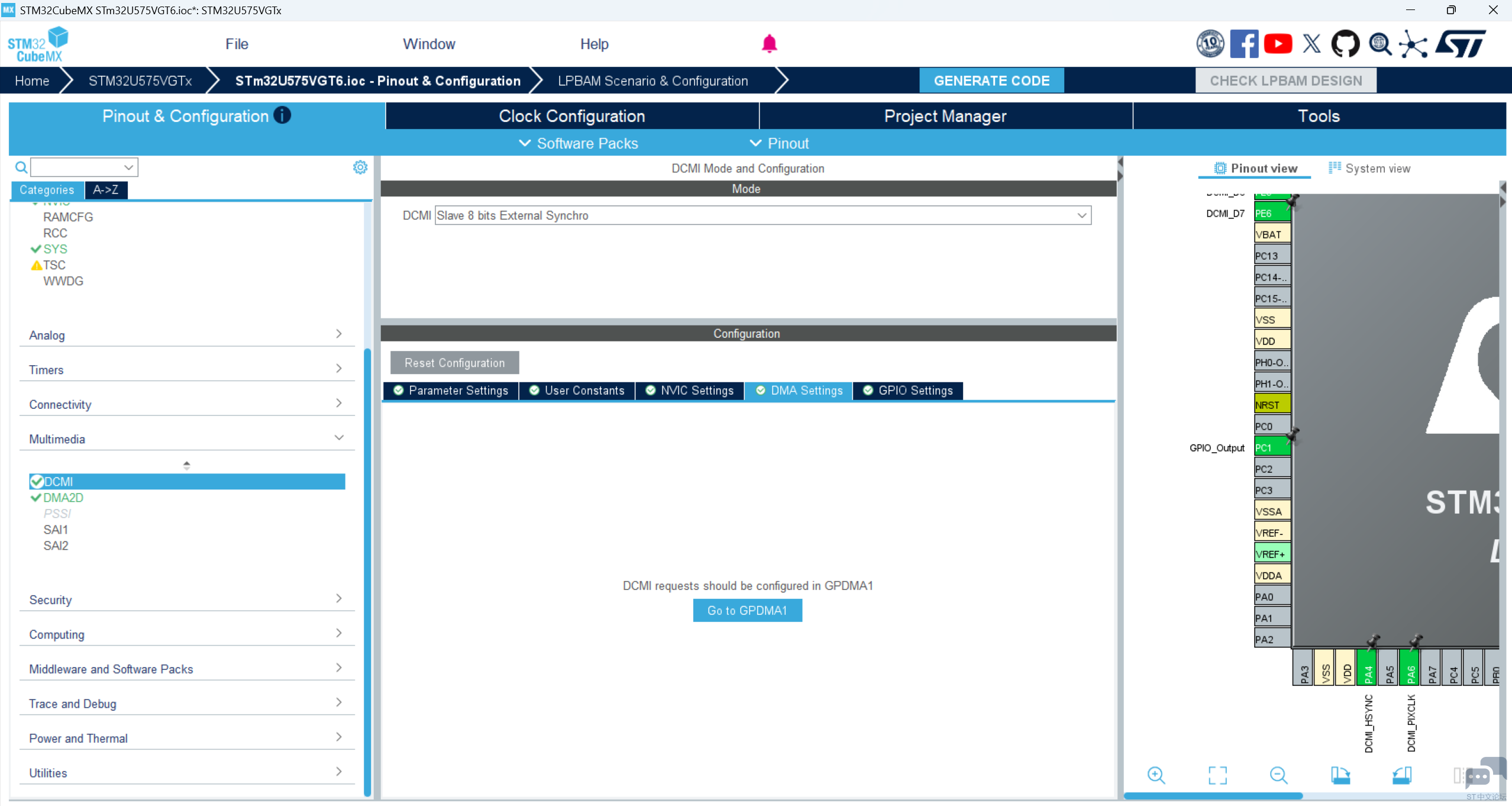Click the Go to GPDMA1 button

click(747, 610)
